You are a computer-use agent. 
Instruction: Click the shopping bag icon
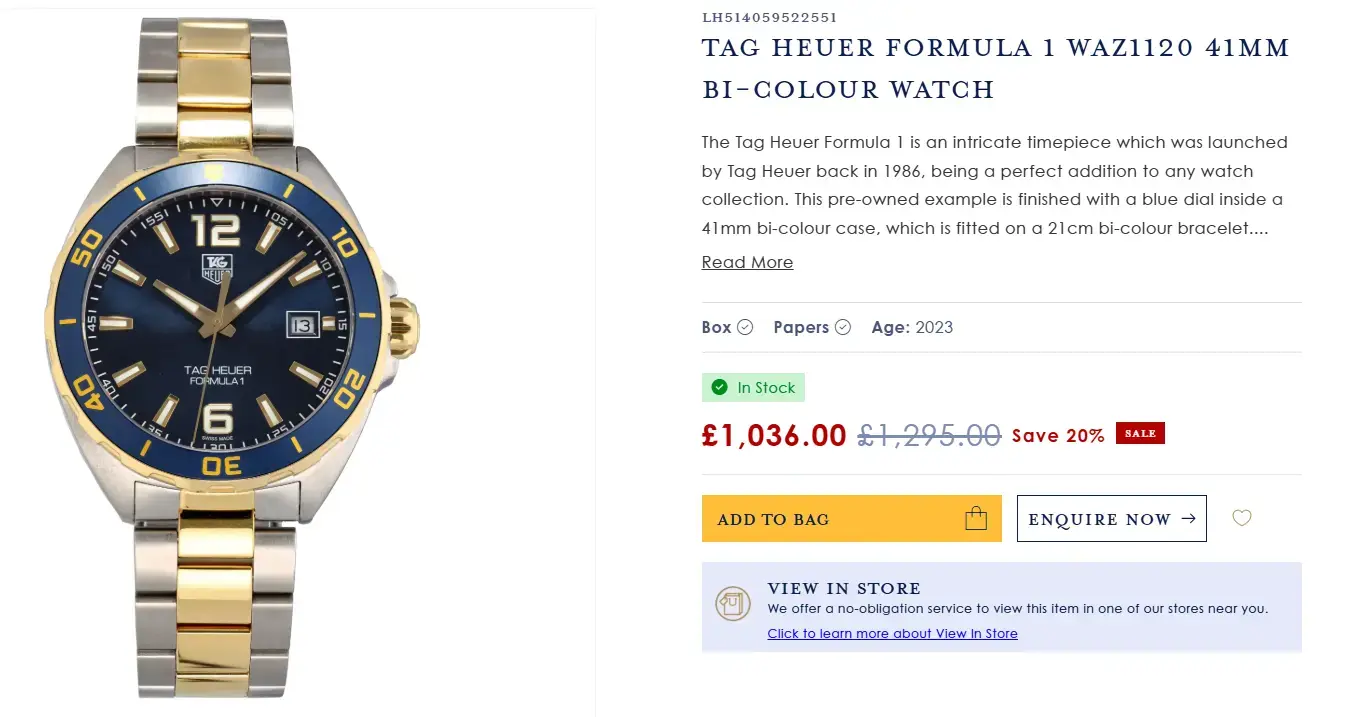(x=975, y=518)
